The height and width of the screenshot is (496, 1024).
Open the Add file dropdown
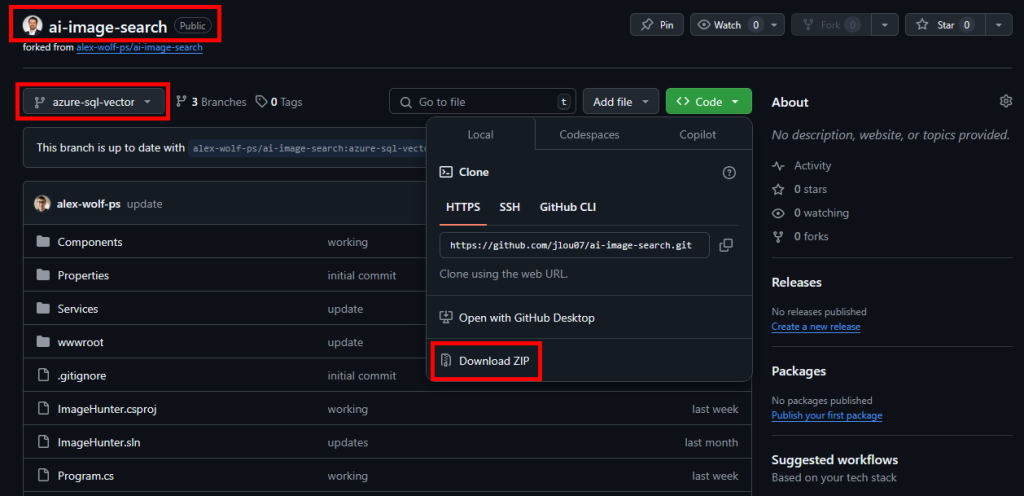pyautogui.click(x=620, y=102)
